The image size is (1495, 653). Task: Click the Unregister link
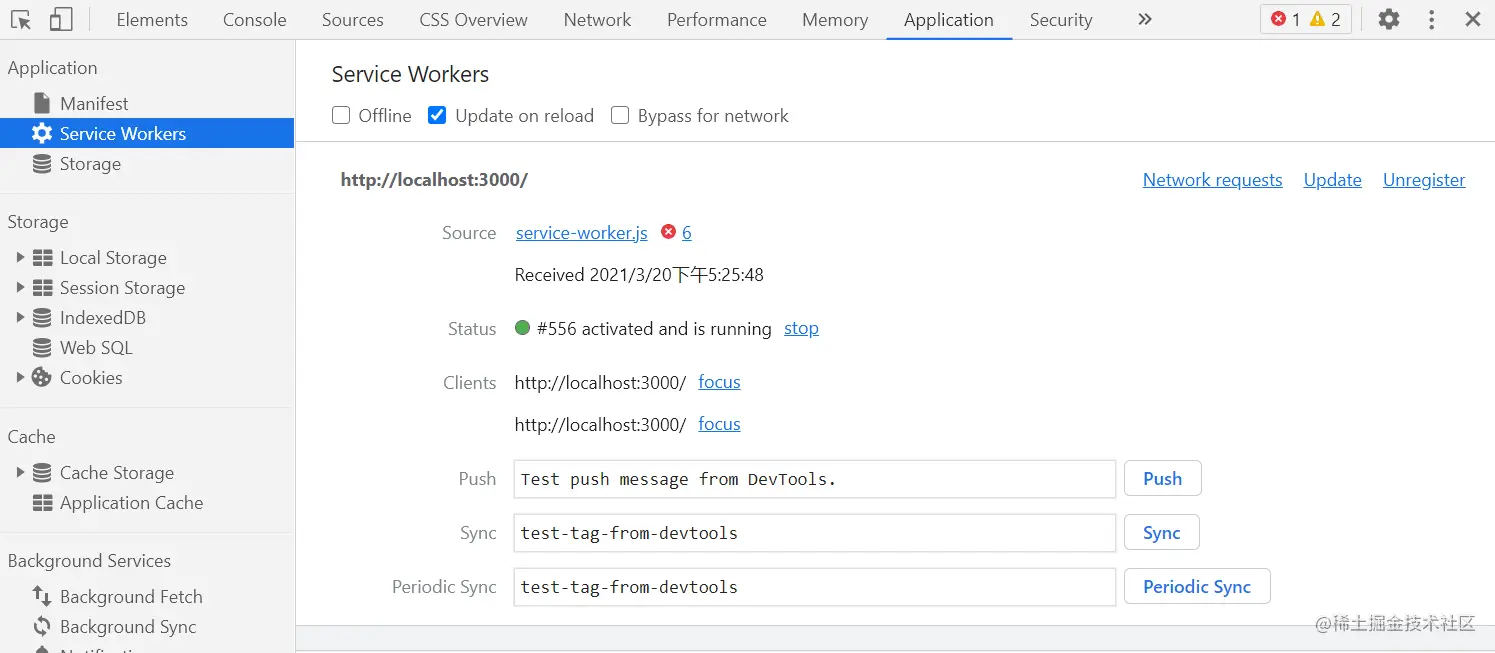pyautogui.click(x=1423, y=180)
